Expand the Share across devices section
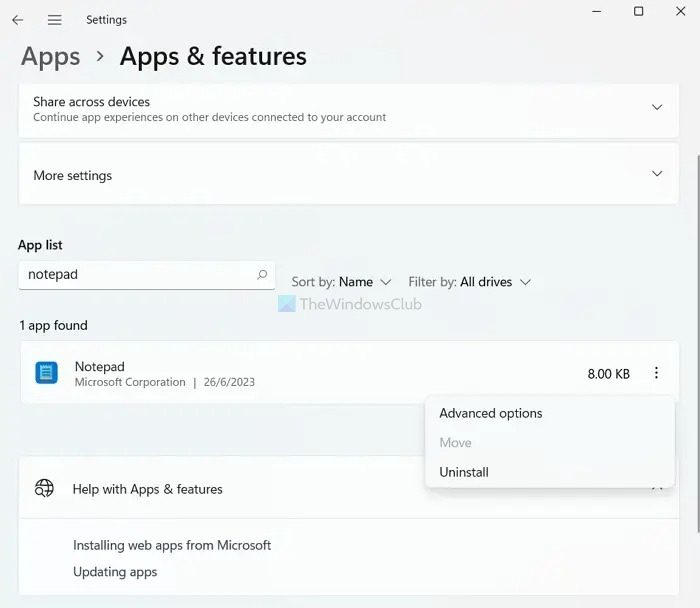Screen dimensions: 700x608 tap(349, 110)
